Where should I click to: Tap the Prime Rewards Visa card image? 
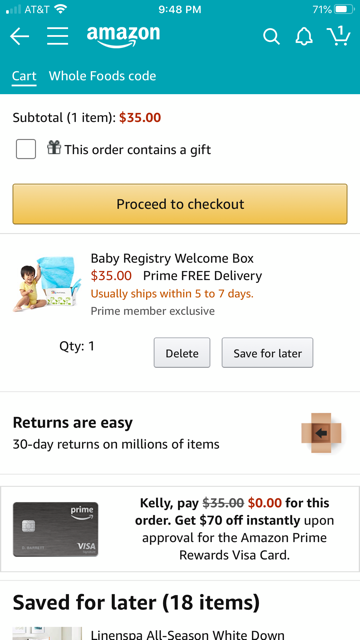click(x=56, y=529)
